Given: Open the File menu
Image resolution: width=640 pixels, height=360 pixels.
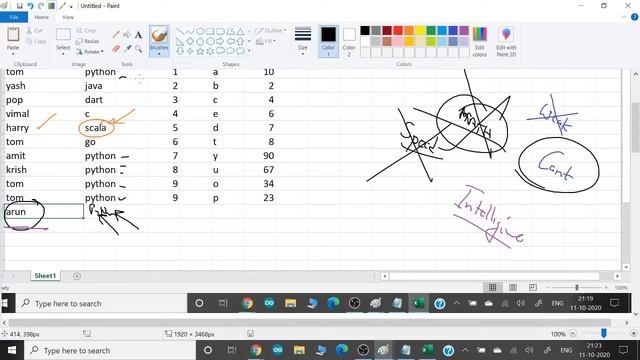Looking at the screenshot, I should coord(14,17).
